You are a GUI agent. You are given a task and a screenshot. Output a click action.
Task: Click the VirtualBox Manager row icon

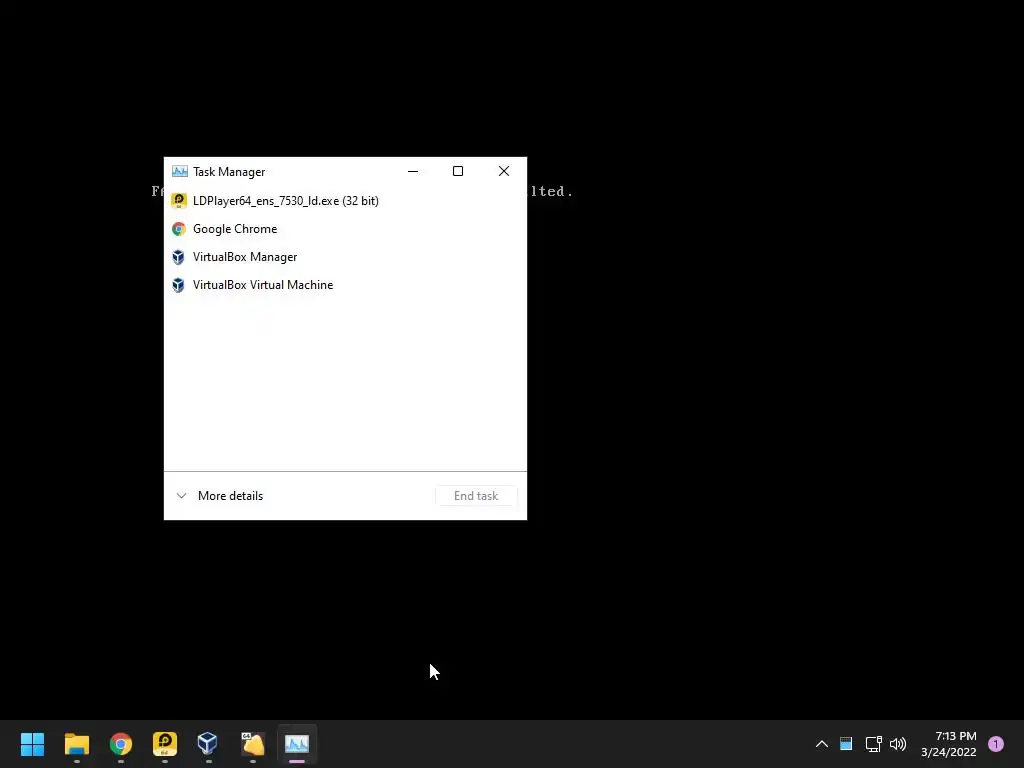point(178,257)
